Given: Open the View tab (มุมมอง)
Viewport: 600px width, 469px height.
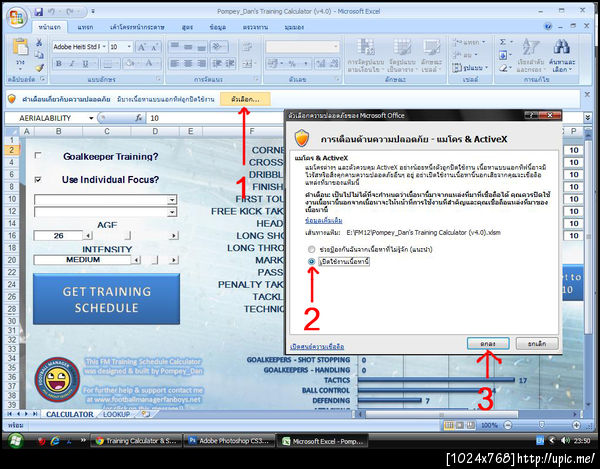Looking at the screenshot, I should [x=294, y=27].
